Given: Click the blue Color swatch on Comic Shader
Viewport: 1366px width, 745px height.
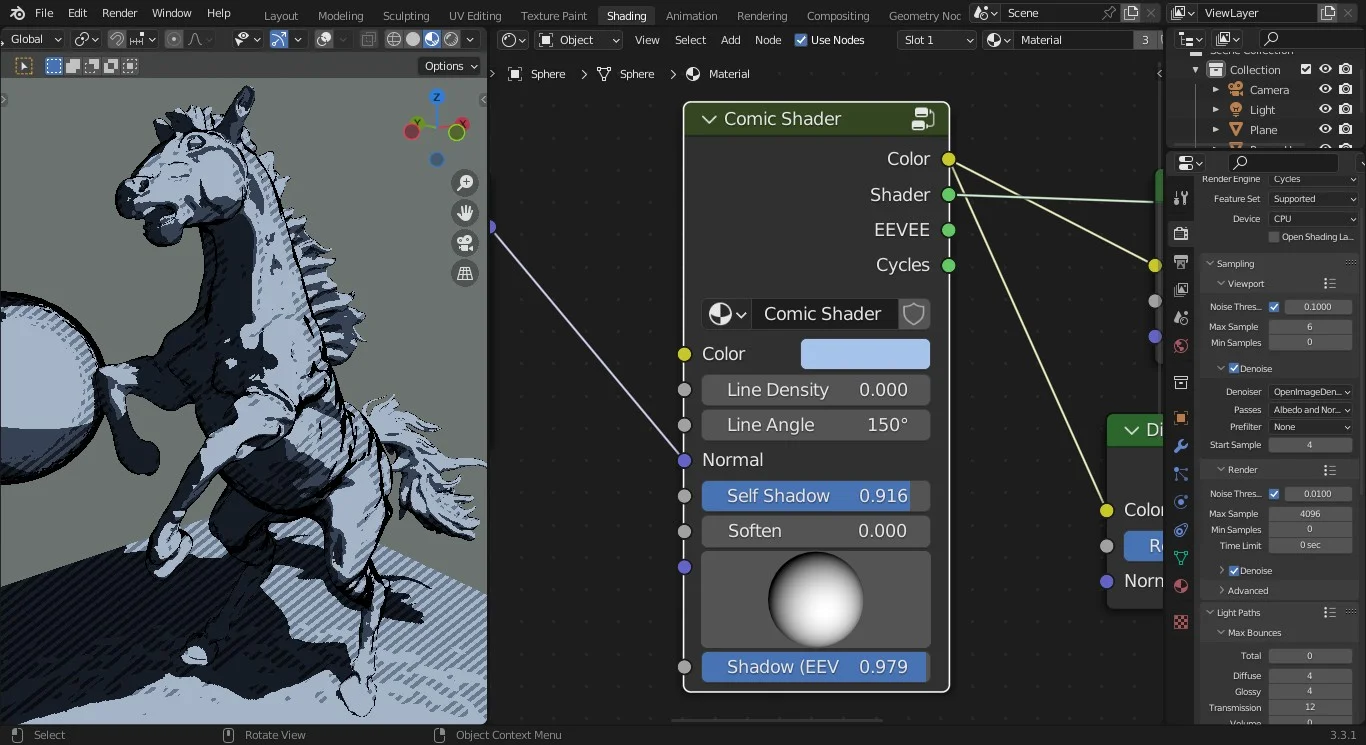Looking at the screenshot, I should (864, 354).
